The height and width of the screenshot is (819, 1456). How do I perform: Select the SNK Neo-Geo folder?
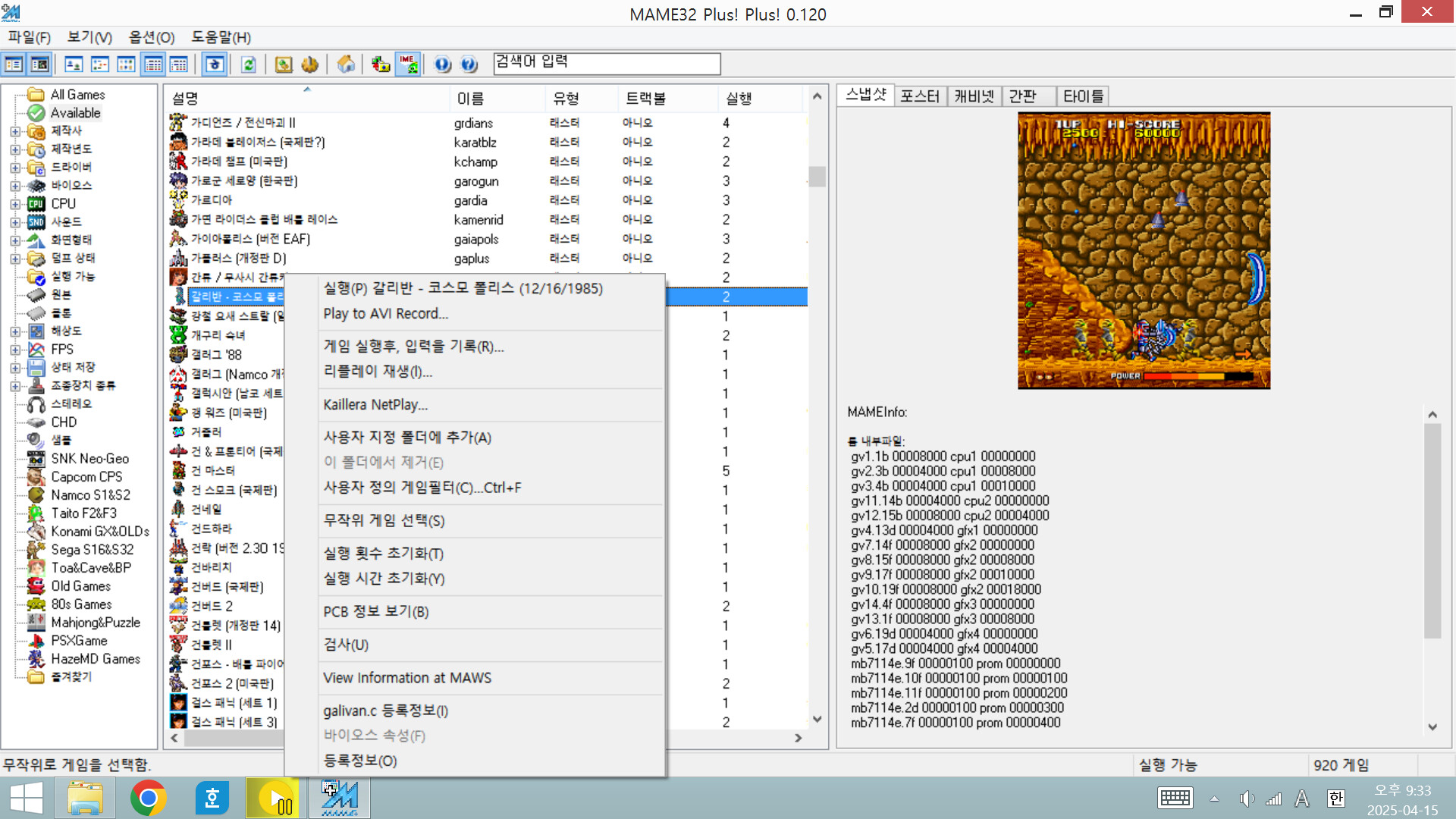coord(89,459)
